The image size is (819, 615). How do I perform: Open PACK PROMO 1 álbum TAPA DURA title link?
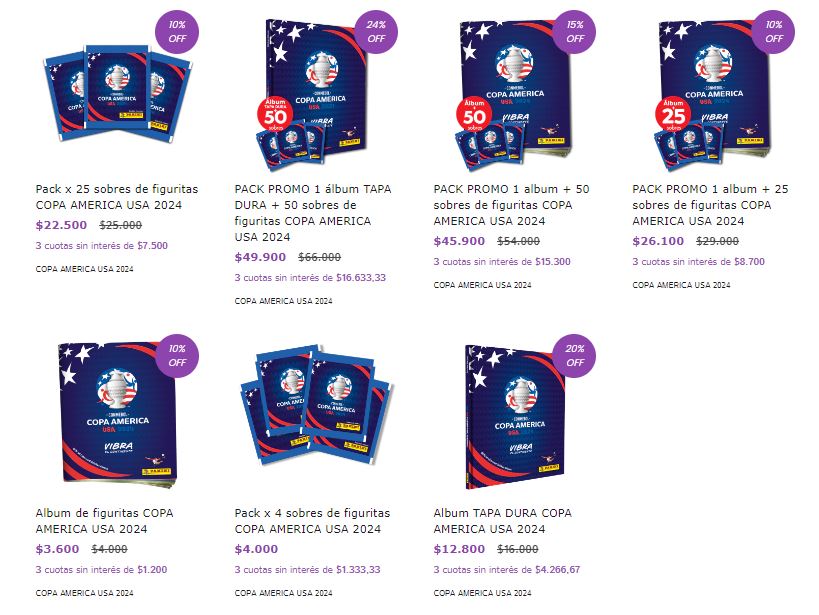[x=312, y=213]
